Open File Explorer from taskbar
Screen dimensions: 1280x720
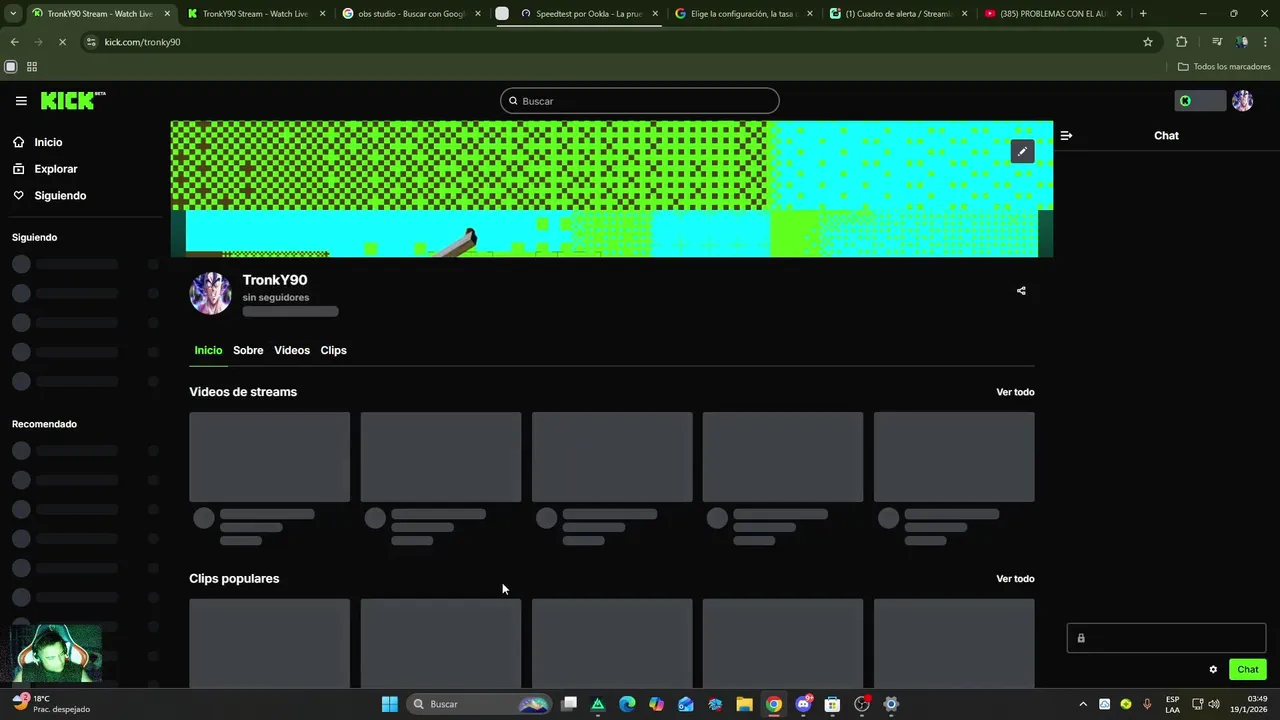(744, 704)
